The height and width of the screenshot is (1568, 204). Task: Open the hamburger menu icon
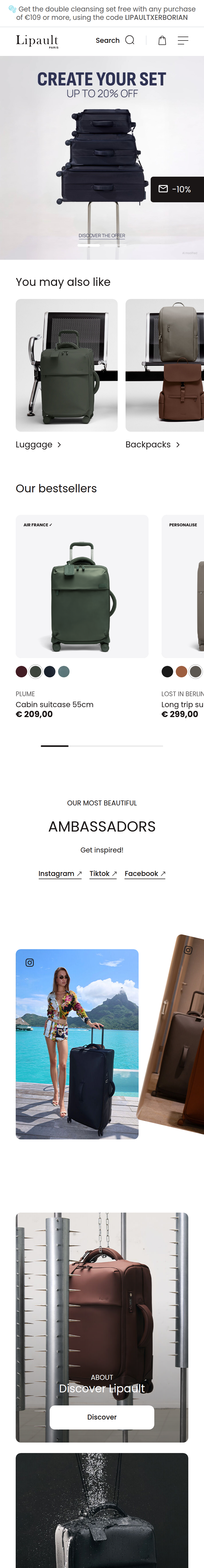coord(183,40)
